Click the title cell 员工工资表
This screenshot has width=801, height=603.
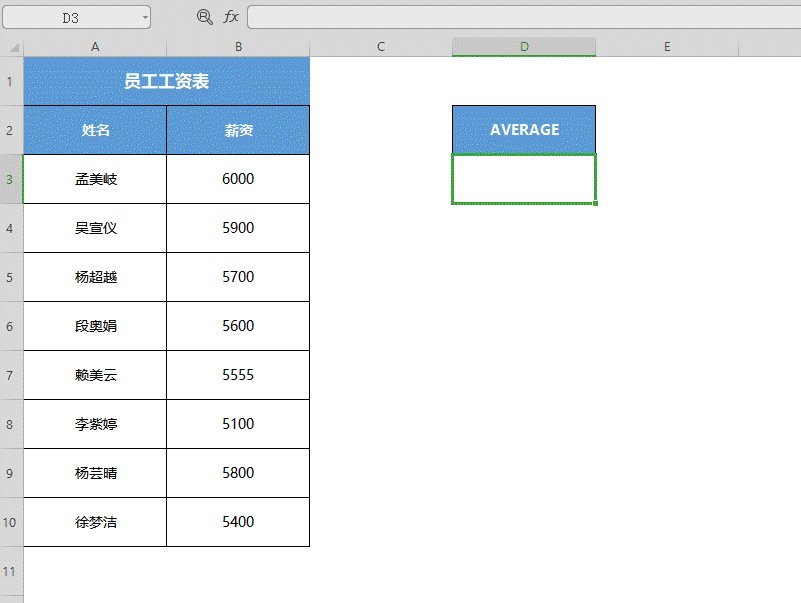tap(167, 81)
